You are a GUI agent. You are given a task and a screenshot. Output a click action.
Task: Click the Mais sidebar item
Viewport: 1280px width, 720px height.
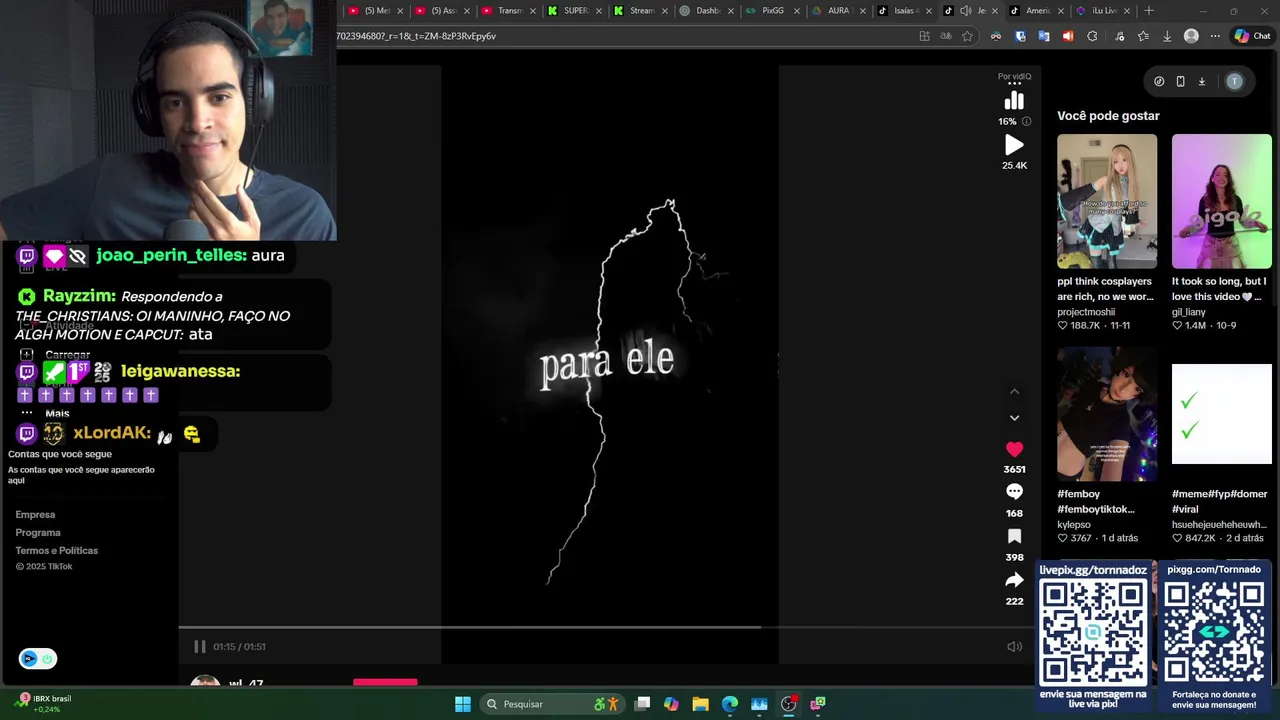tap(57, 413)
